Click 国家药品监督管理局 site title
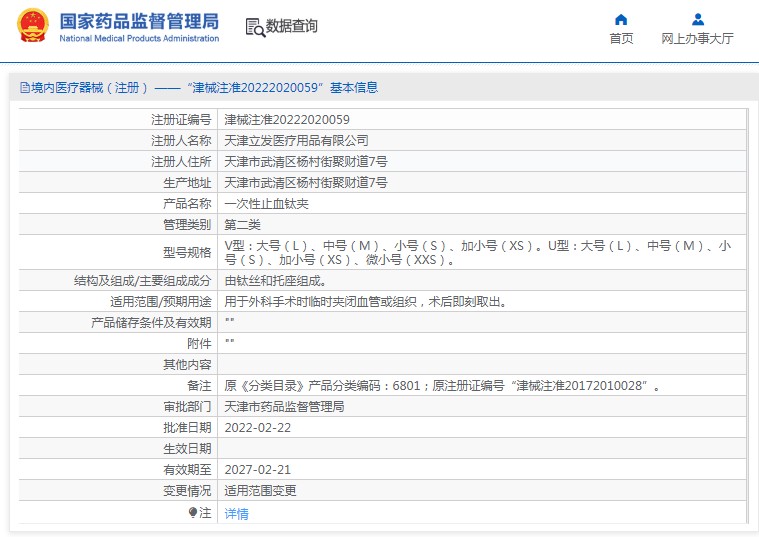Image resolution: width=759 pixels, height=537 pixels. click(139, 21)
